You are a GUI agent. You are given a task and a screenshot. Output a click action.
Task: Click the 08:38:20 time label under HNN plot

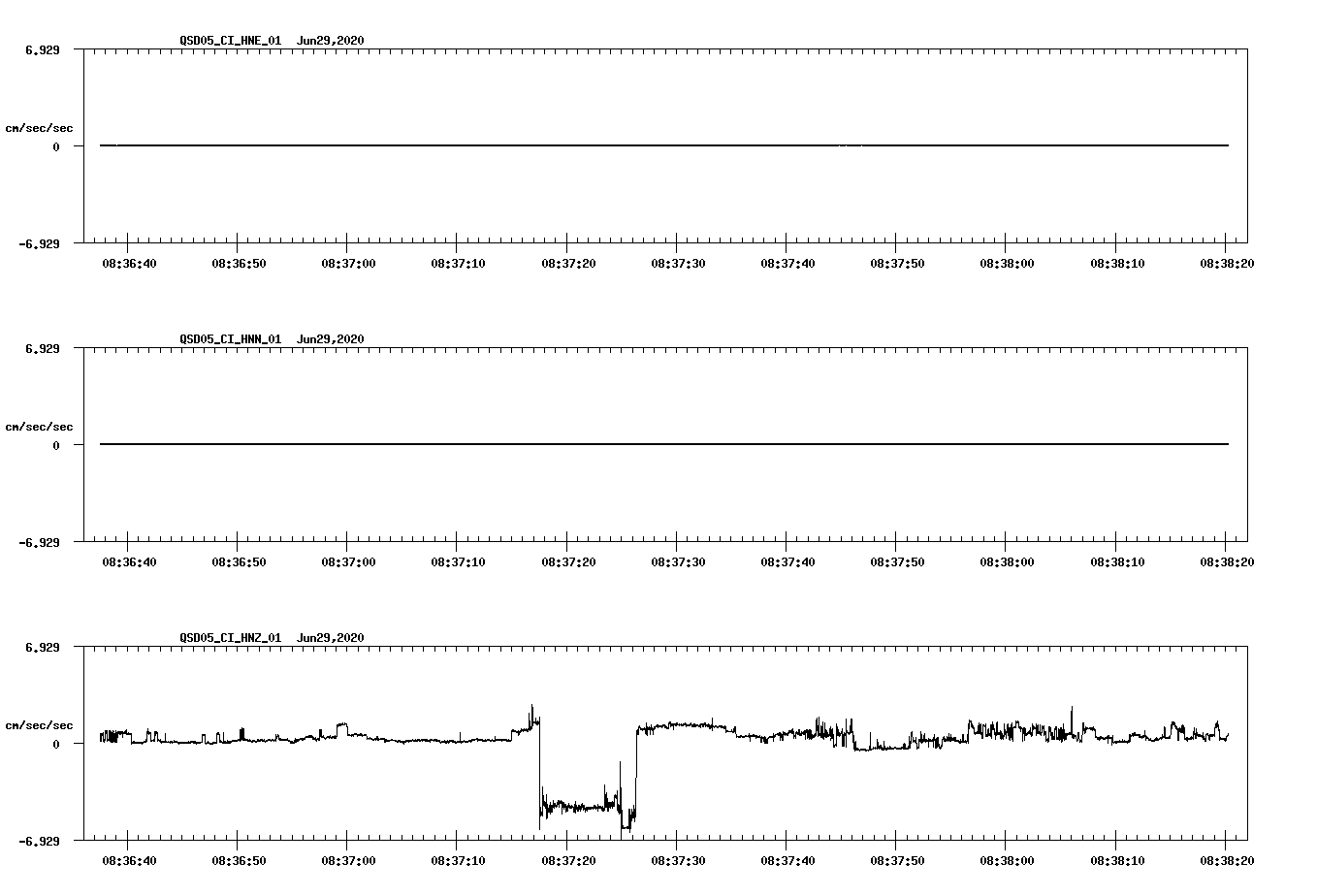pos(1227,562)
